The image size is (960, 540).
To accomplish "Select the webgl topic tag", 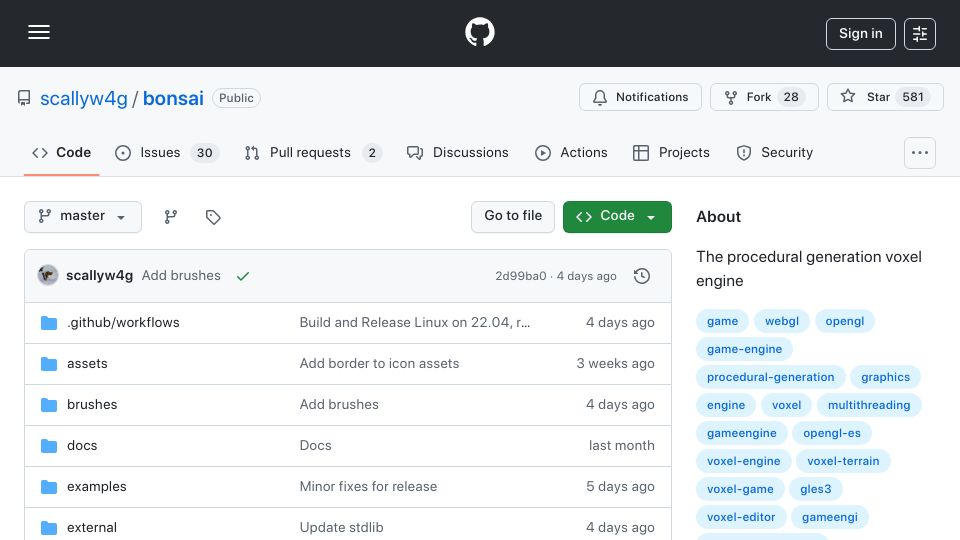I will coord(782,321).
